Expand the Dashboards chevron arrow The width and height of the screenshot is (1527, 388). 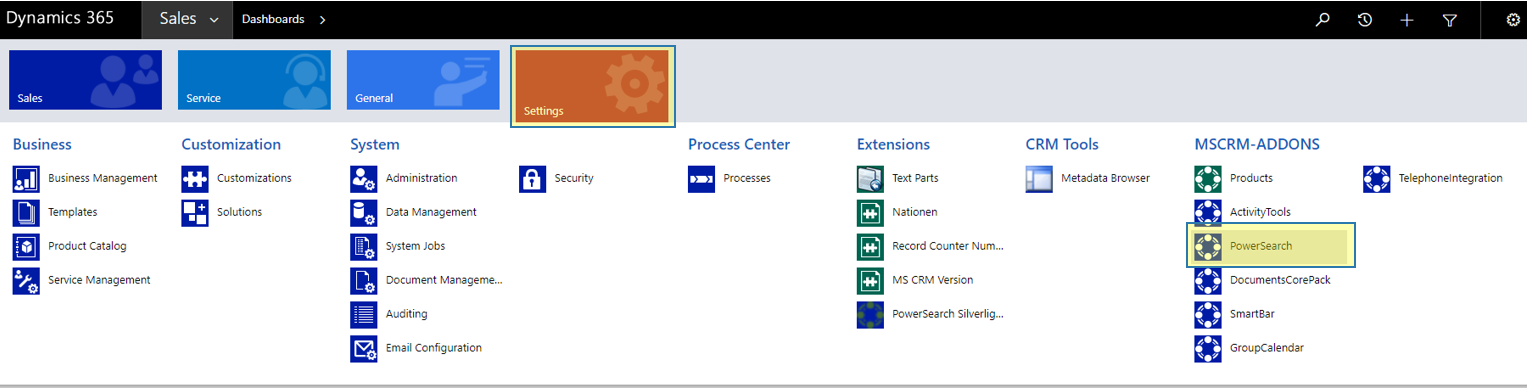tap(322, 20)
